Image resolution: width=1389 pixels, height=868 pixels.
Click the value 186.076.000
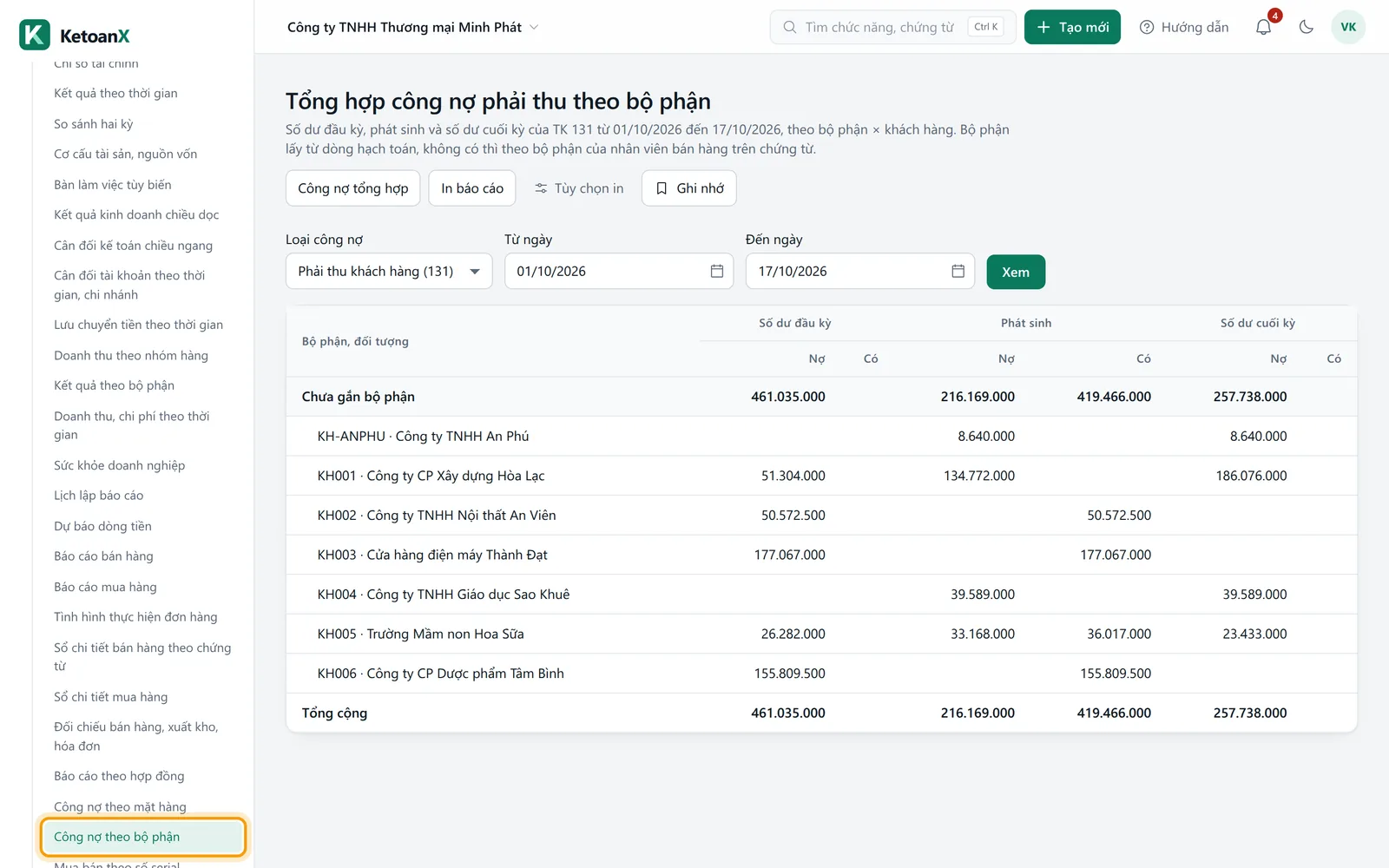tap(1251, 476)
